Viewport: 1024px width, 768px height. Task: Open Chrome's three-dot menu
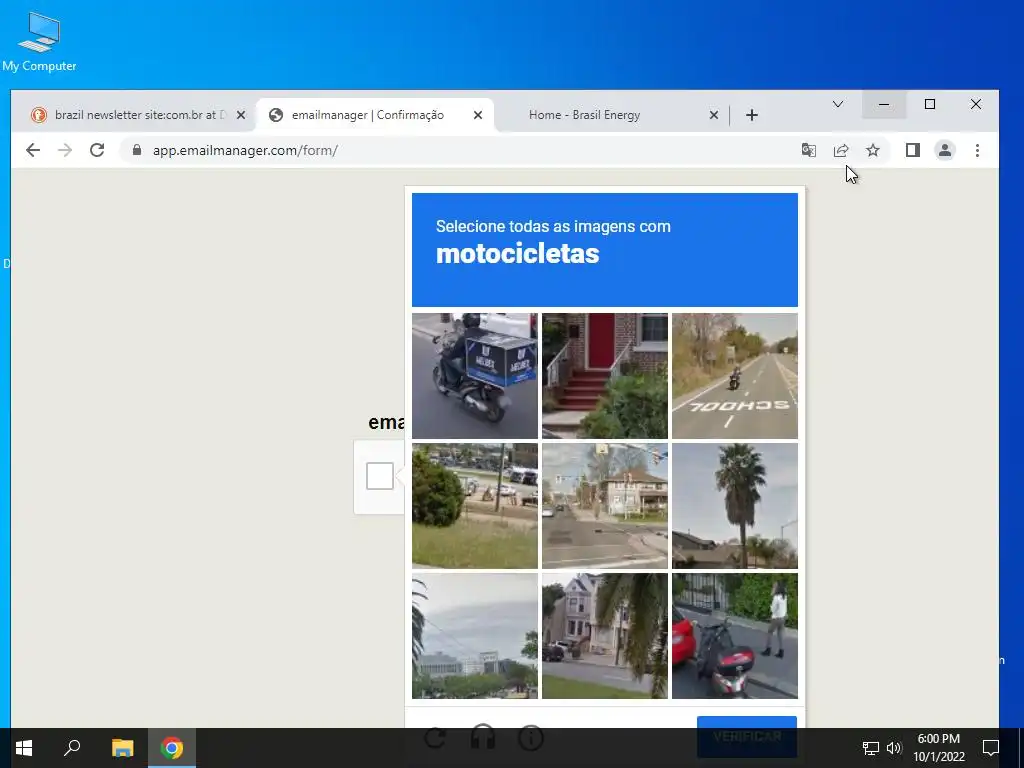click(977, 150)
